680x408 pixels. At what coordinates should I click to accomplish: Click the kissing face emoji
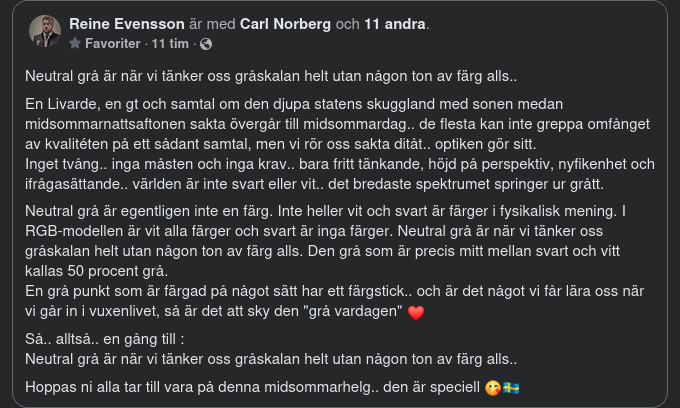491,387
